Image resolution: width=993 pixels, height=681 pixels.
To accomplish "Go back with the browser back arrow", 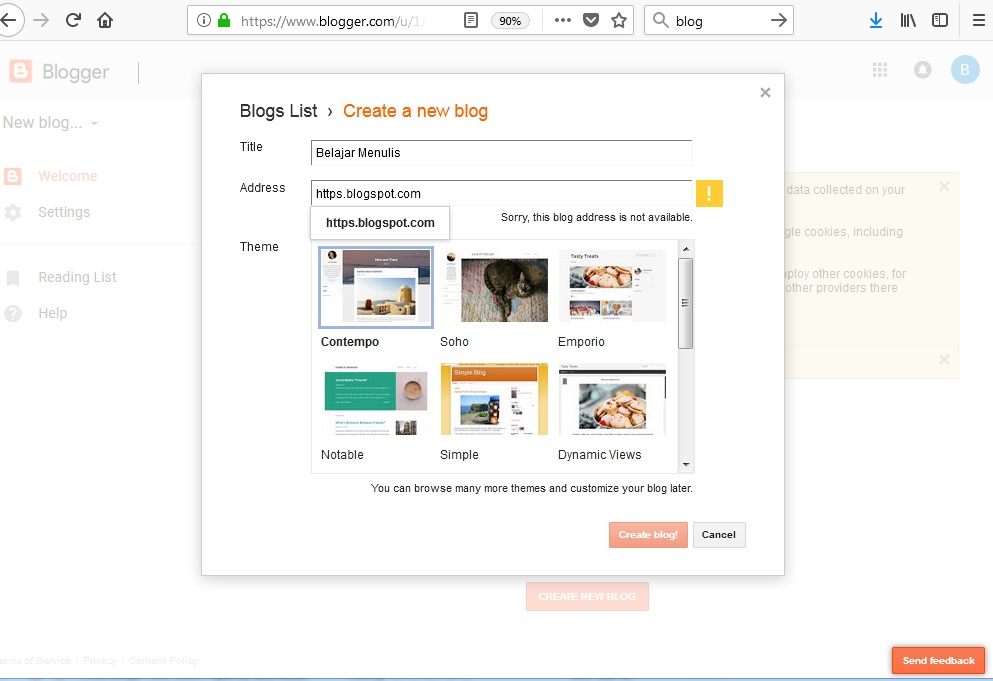I will coord(8,20).
